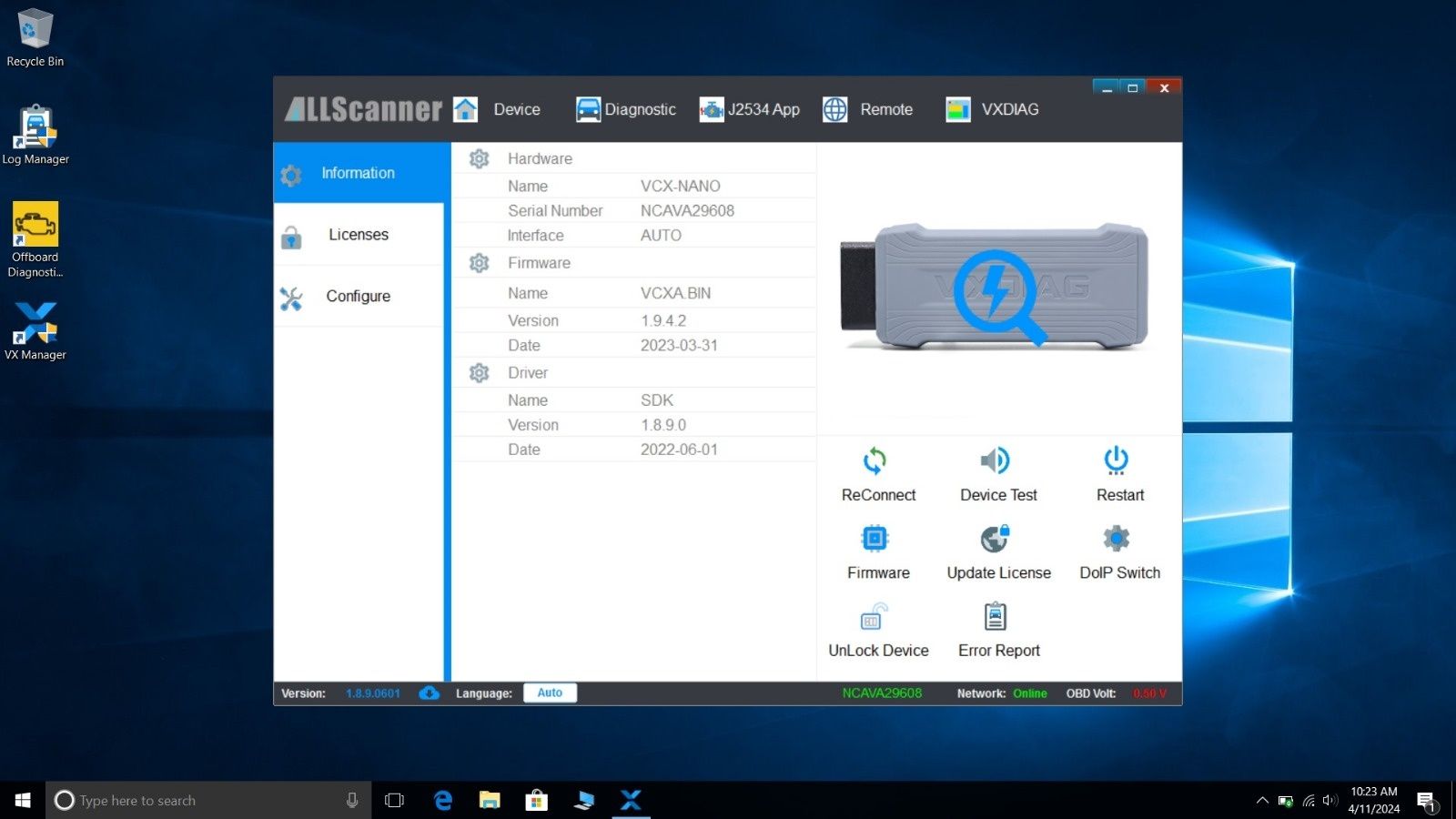The height and width of the screenshot is (819, 1456).
Task: Open the Windows Start menu
Action: 23,800
